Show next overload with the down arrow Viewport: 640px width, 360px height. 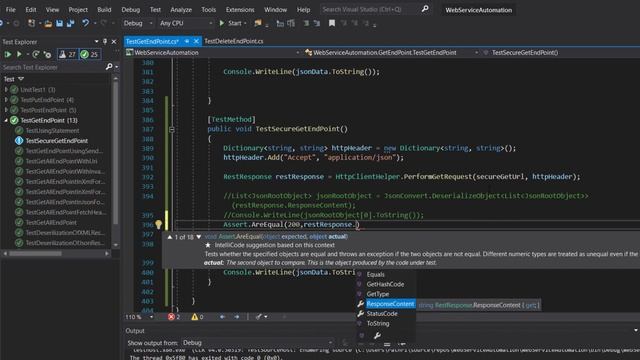pos(199,237)
